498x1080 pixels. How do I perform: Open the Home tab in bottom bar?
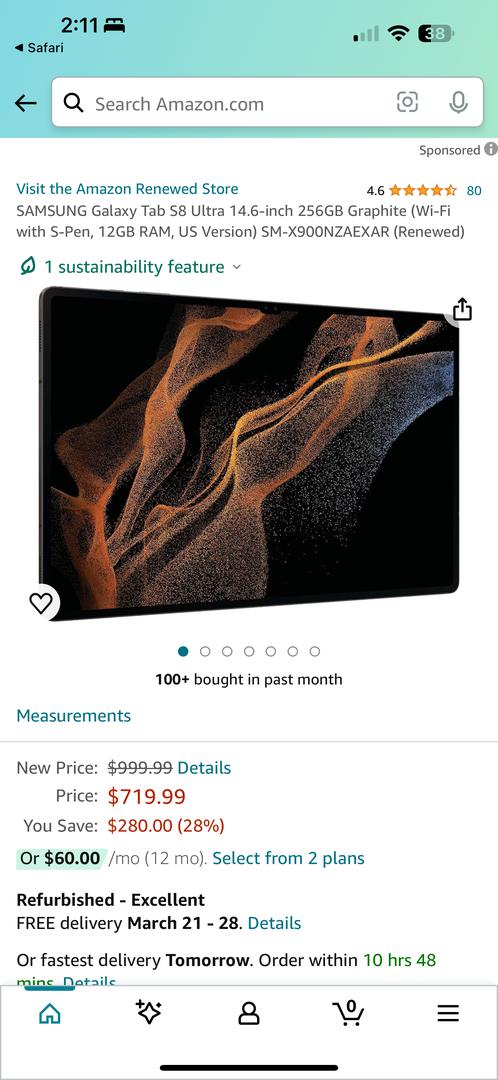tap(50, 1012)
